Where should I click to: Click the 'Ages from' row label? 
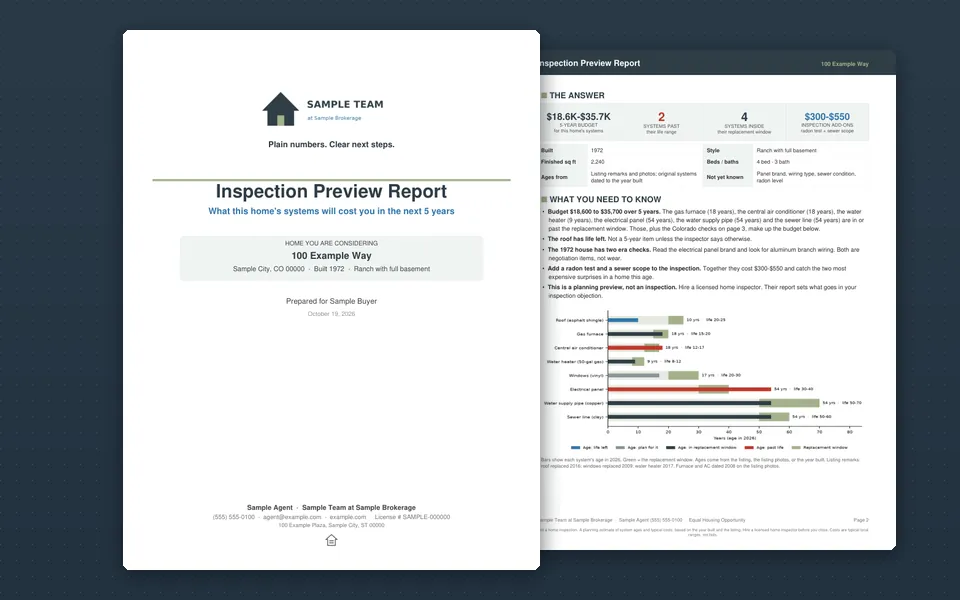[554, 178]
